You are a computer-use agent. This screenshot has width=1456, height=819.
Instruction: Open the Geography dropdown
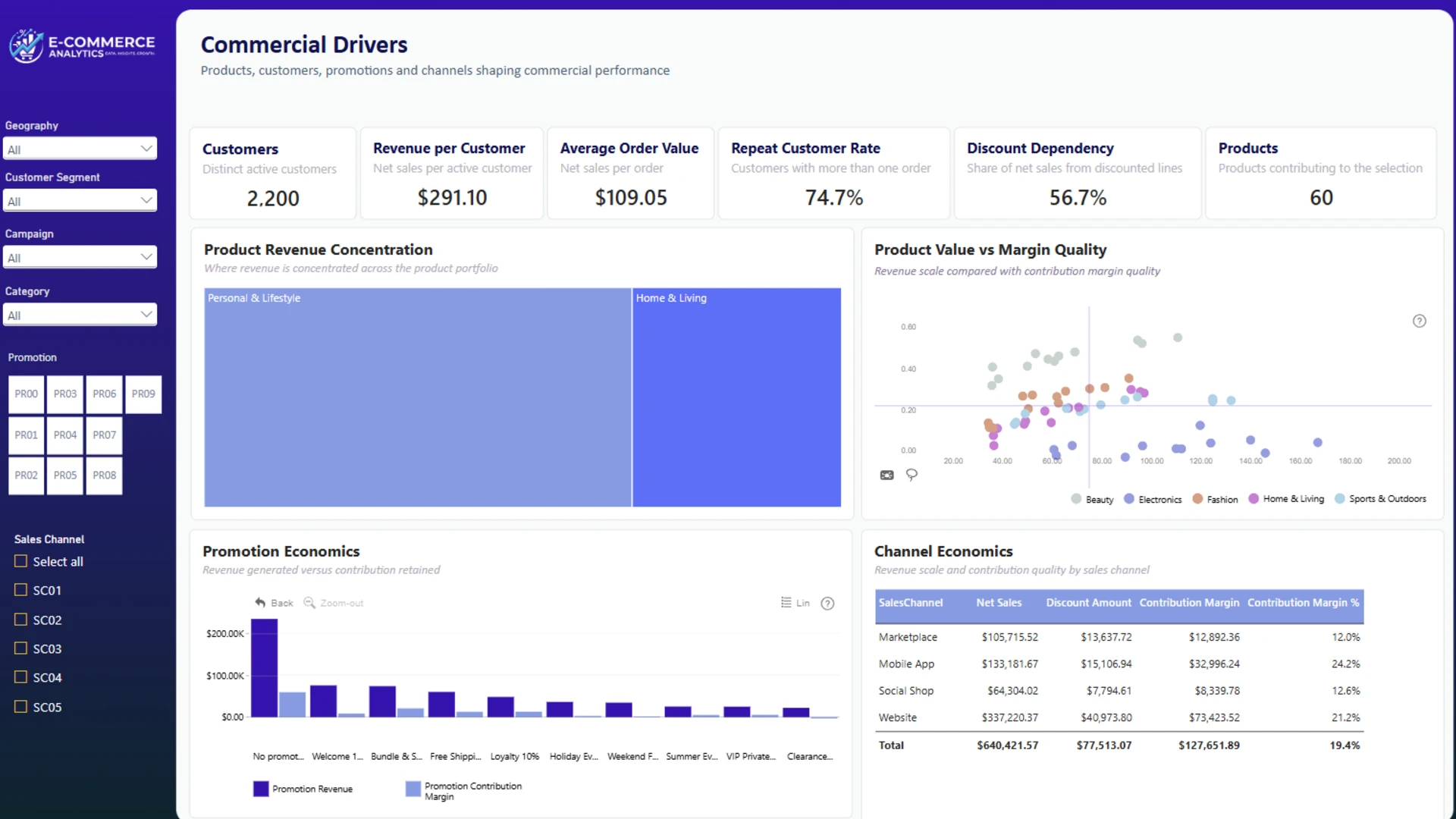point(80,149)
